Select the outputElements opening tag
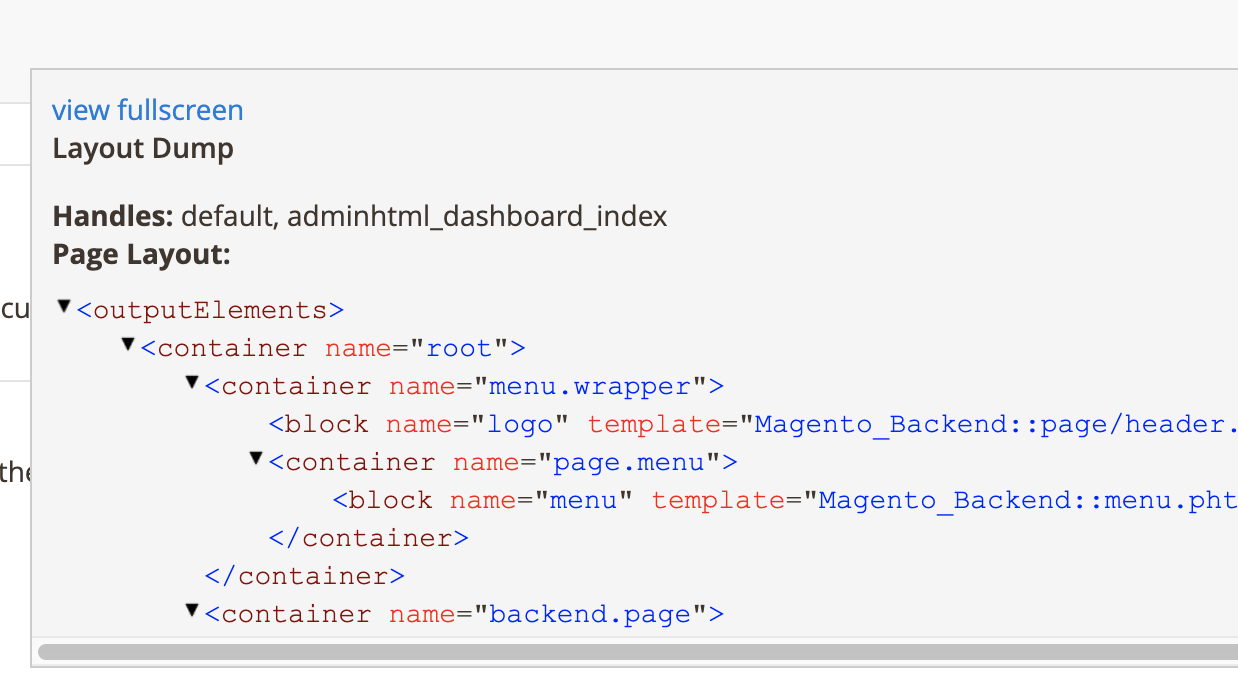This screenshot has width=1238, height=688. pyautogui.click(x=210, y=311)
